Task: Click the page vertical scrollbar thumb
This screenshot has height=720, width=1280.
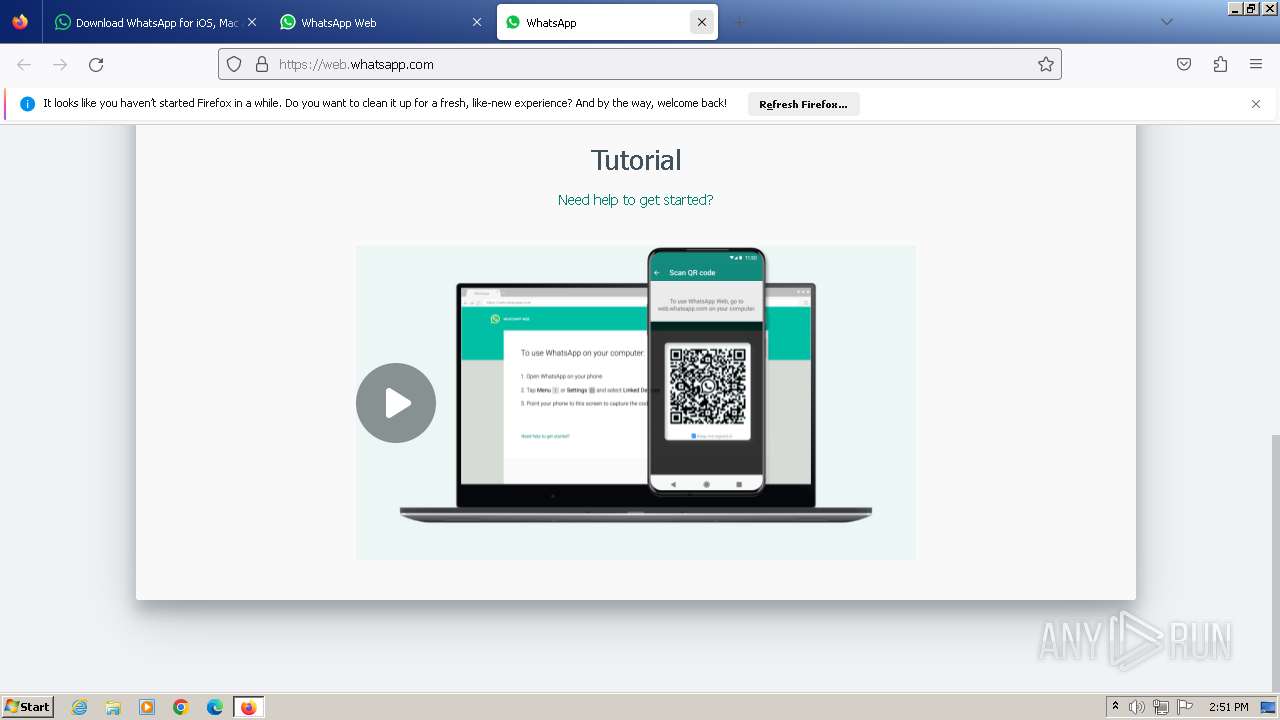Action: (x=1275, y=562)
